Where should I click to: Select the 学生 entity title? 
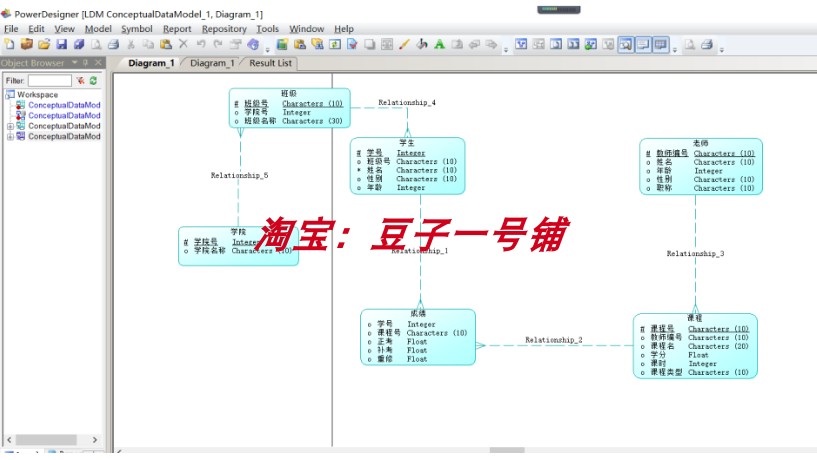point(407,142)
